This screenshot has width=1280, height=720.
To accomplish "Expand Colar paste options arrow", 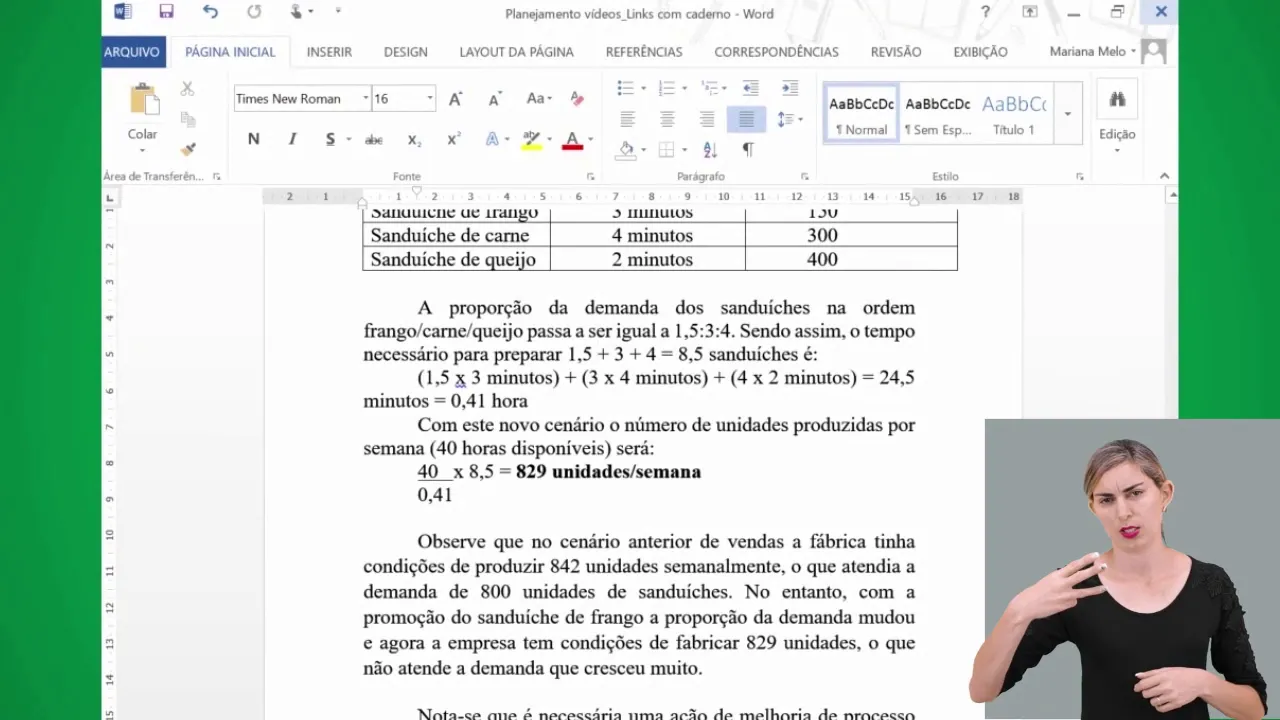I will tap(143, 150).
